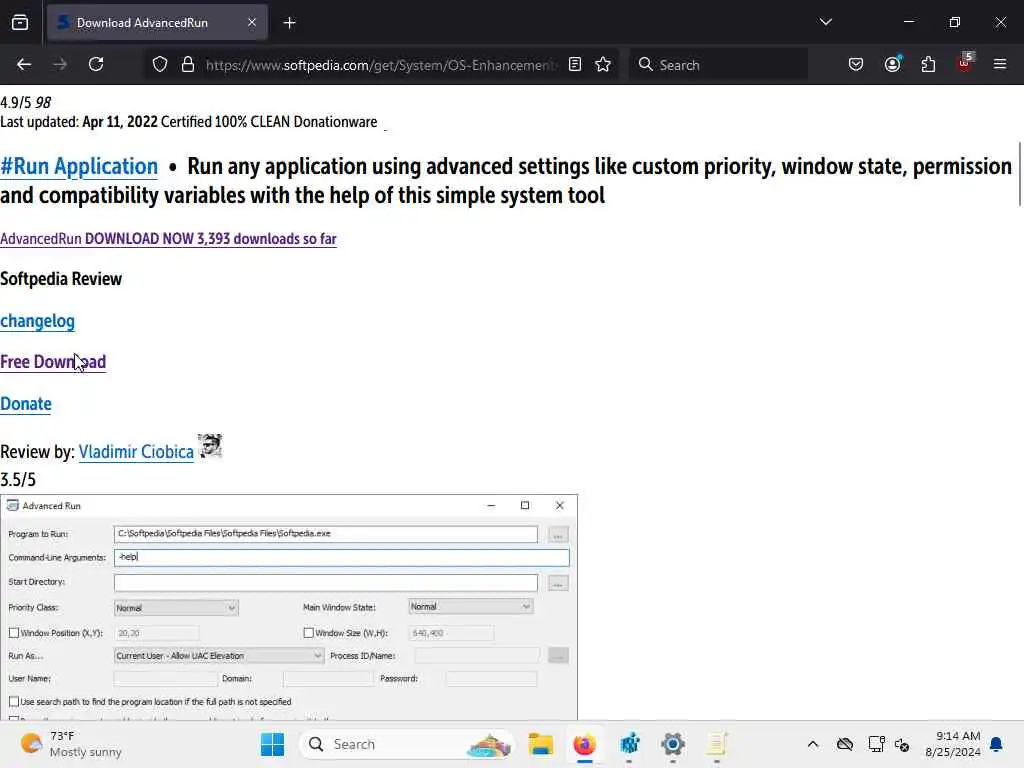Show site security padlock information
This screenshot has height=768, width=1024.
point(188,65)
